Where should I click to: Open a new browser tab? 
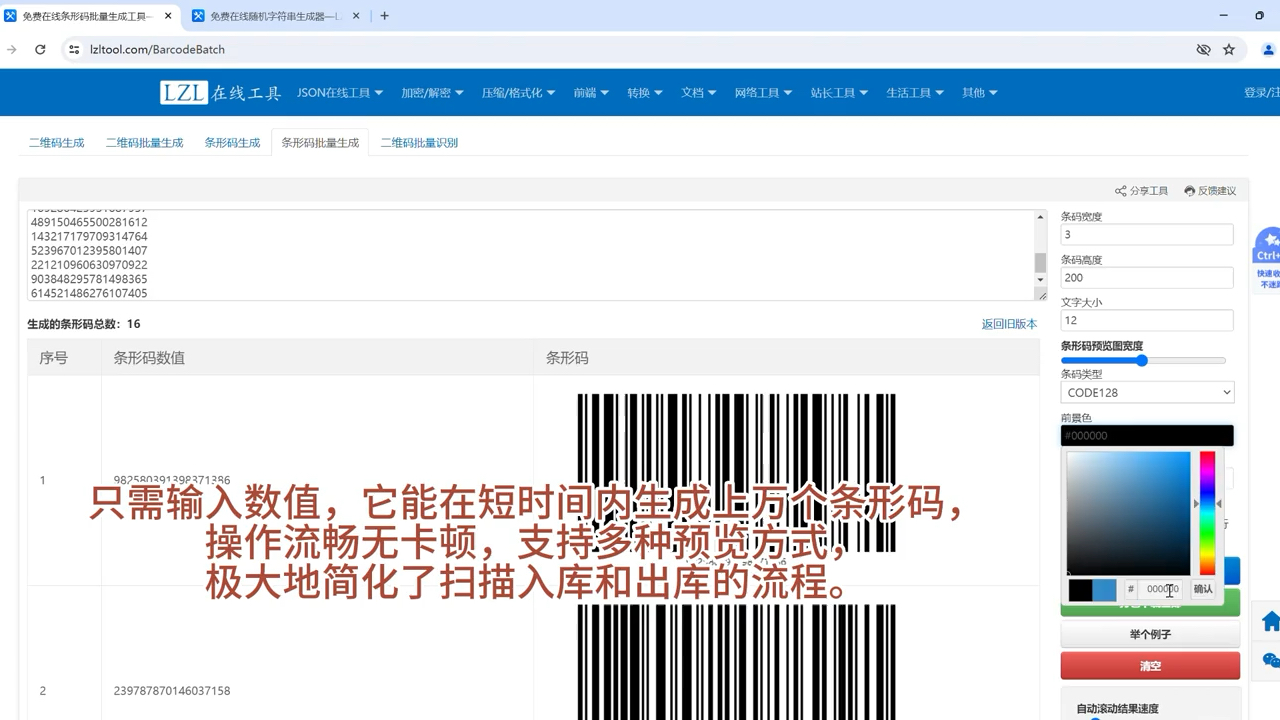pos(384,16)
